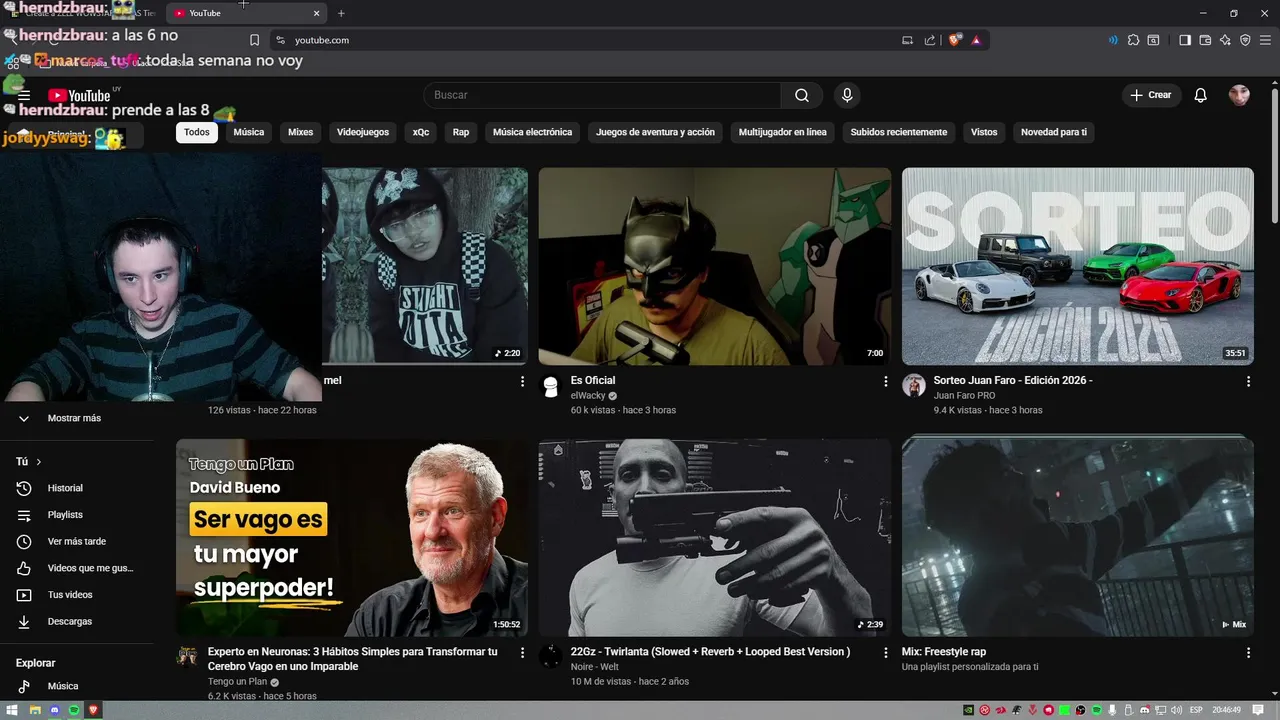
Task: Open the Ser vago es superpoder thumbnail
Action: pos(352,537)
